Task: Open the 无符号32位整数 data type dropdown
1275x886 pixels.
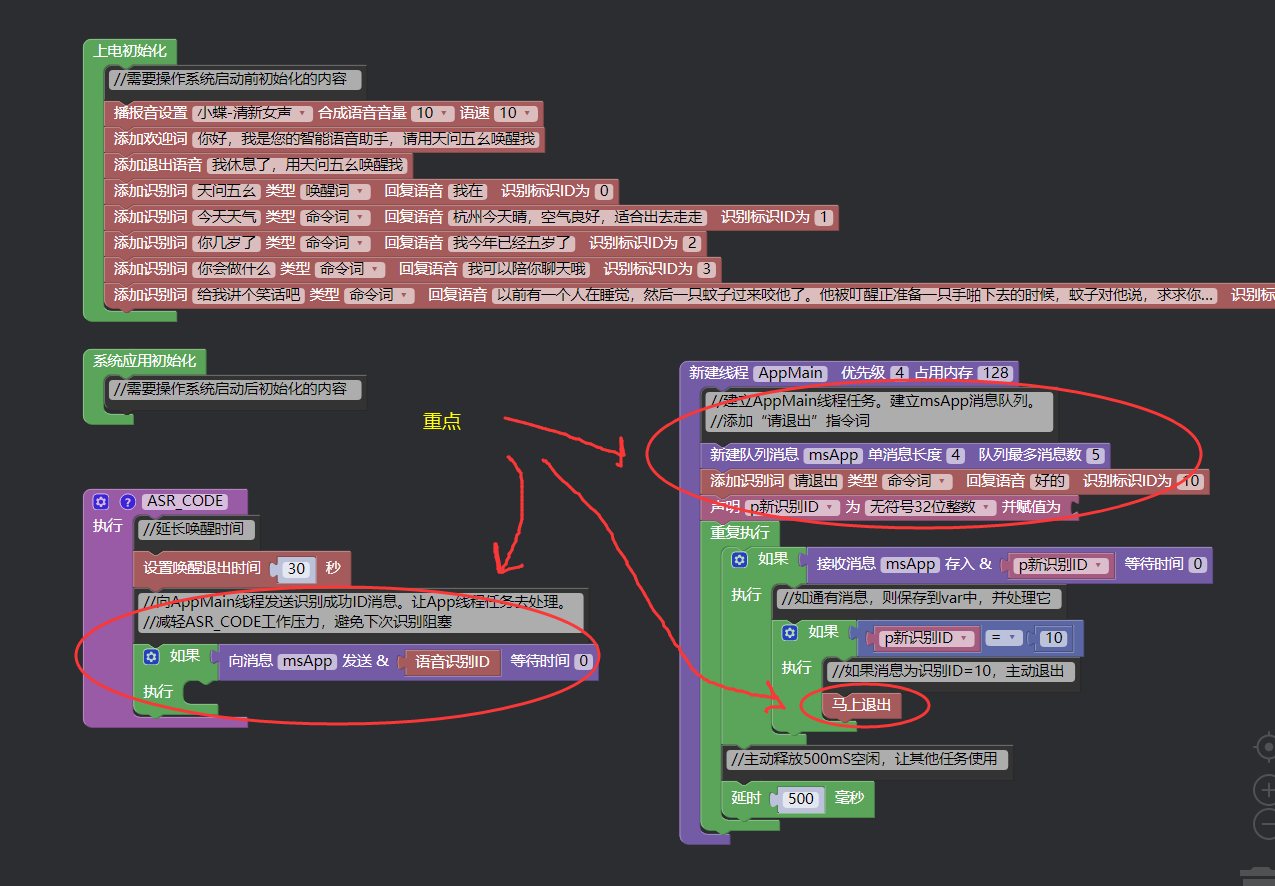Action: tap(931, 507)
